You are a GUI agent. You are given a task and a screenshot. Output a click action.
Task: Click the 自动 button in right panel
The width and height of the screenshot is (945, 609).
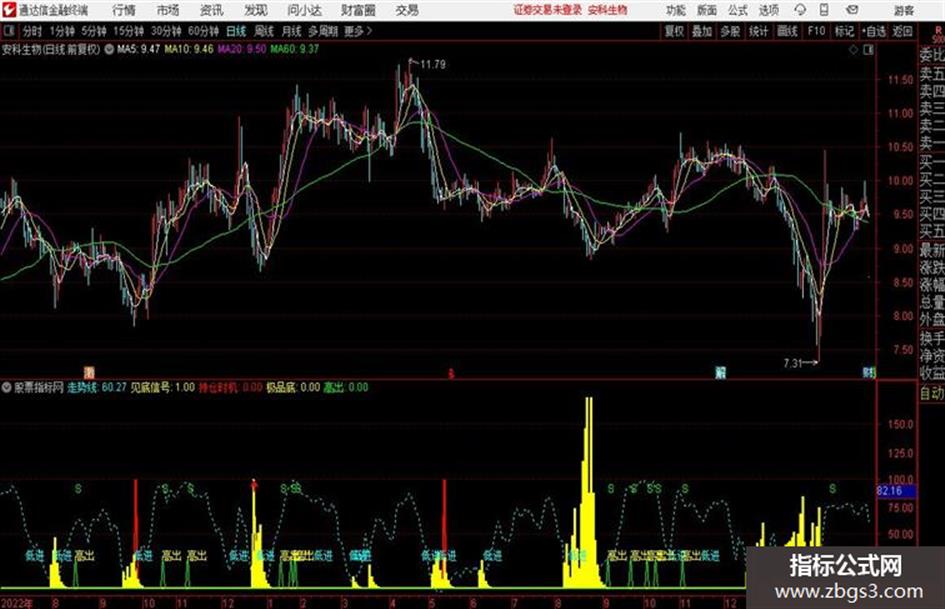click(932, 393)
